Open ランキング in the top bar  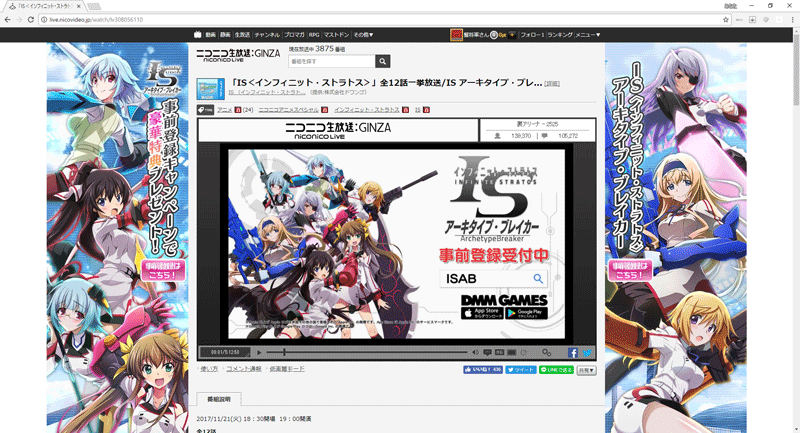tap(560, 35)
